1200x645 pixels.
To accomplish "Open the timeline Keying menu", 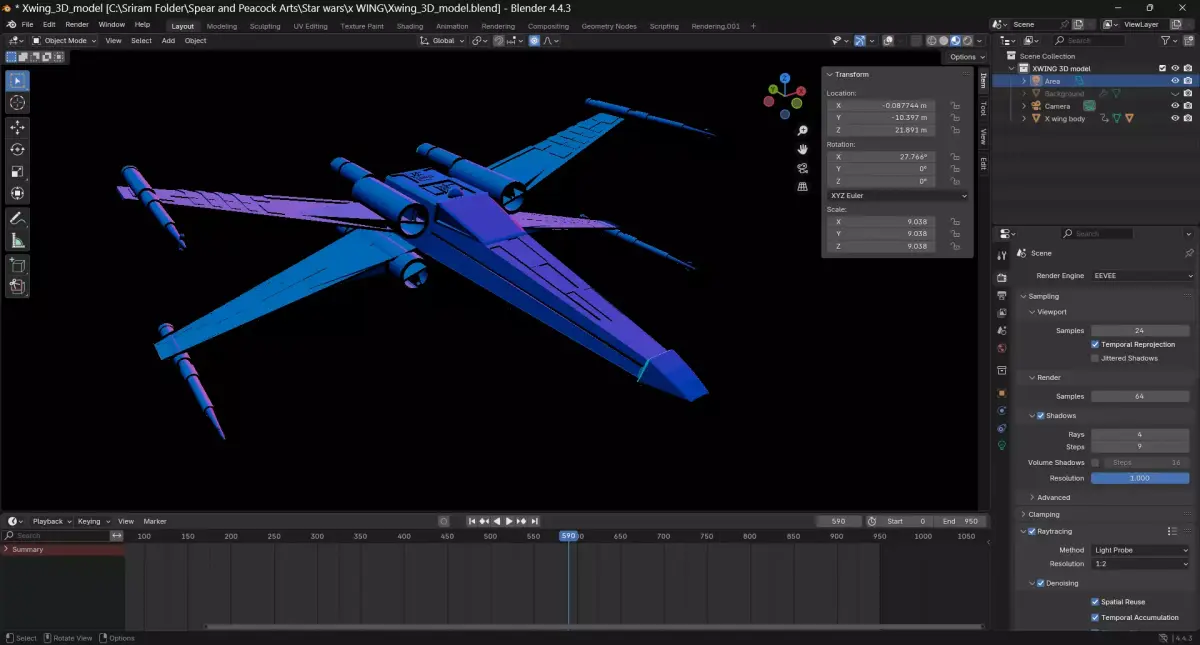I will [x=93, y=521].
